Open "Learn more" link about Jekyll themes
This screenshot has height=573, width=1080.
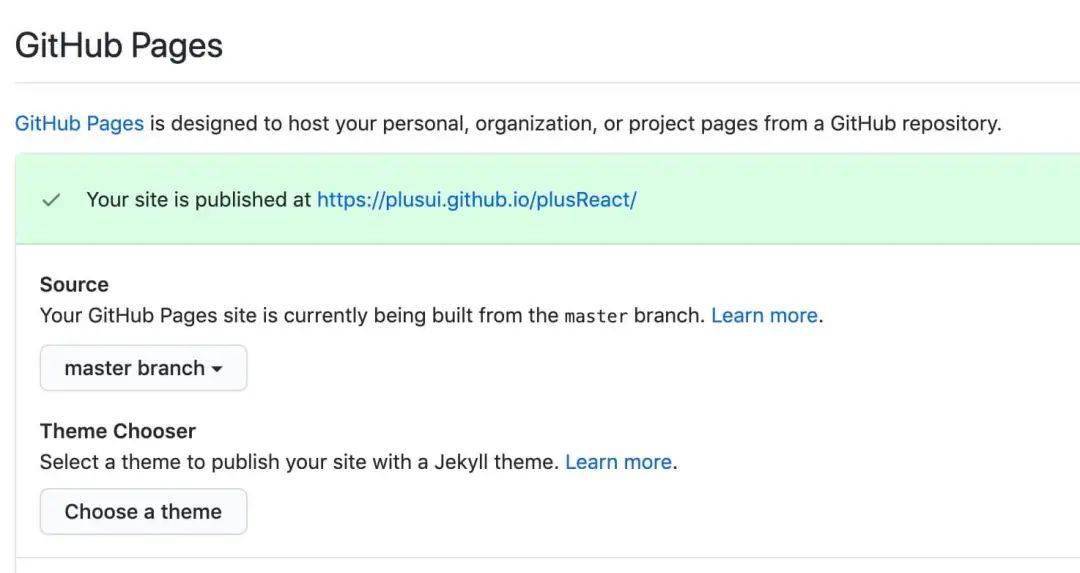618,462
